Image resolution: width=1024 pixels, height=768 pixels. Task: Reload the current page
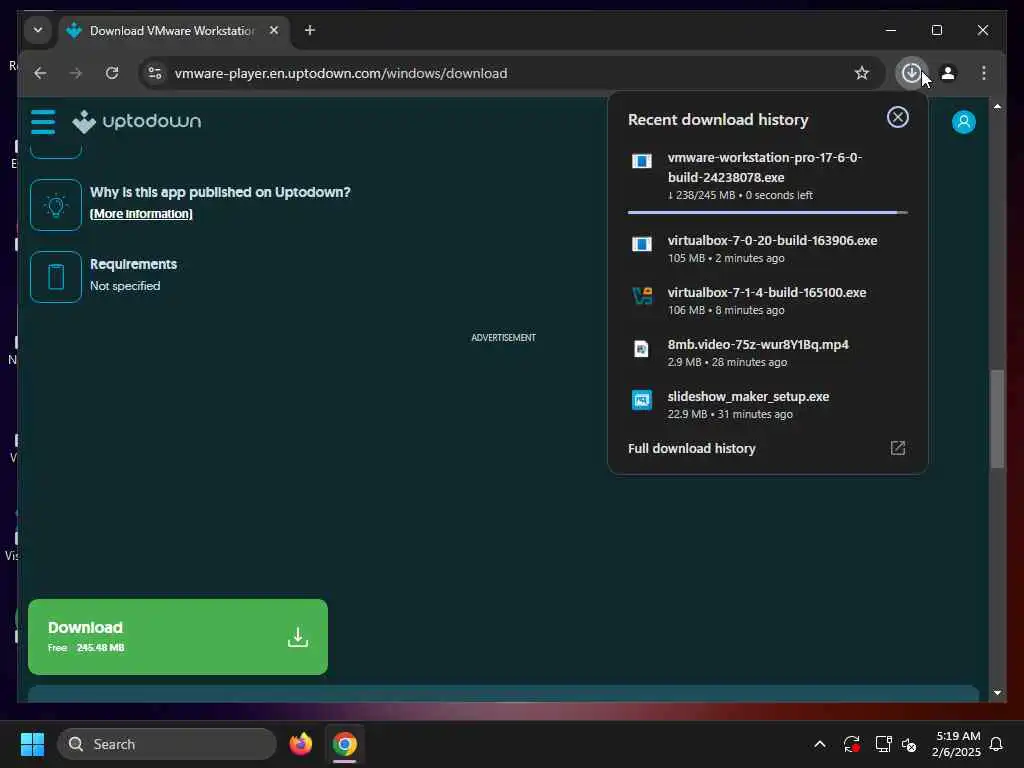(x=112, y=73)
